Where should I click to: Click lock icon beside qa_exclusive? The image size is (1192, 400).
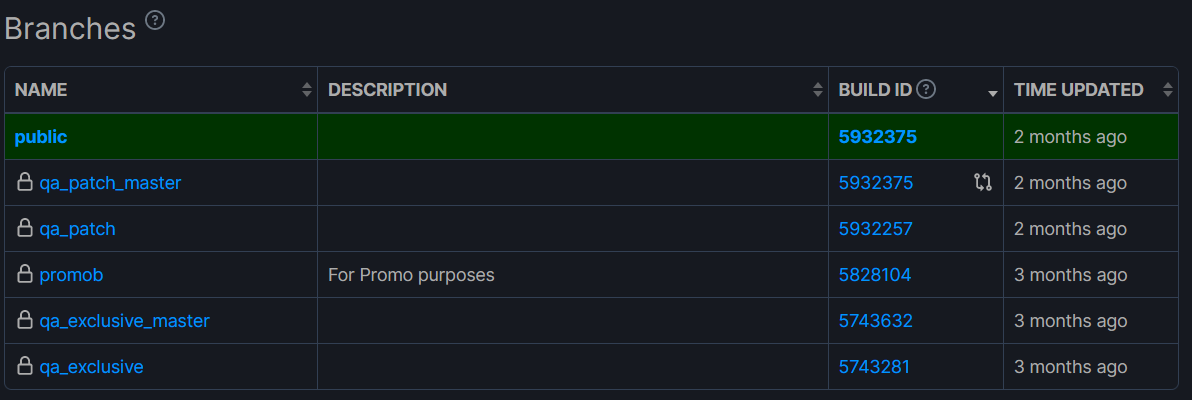[25, 366]
